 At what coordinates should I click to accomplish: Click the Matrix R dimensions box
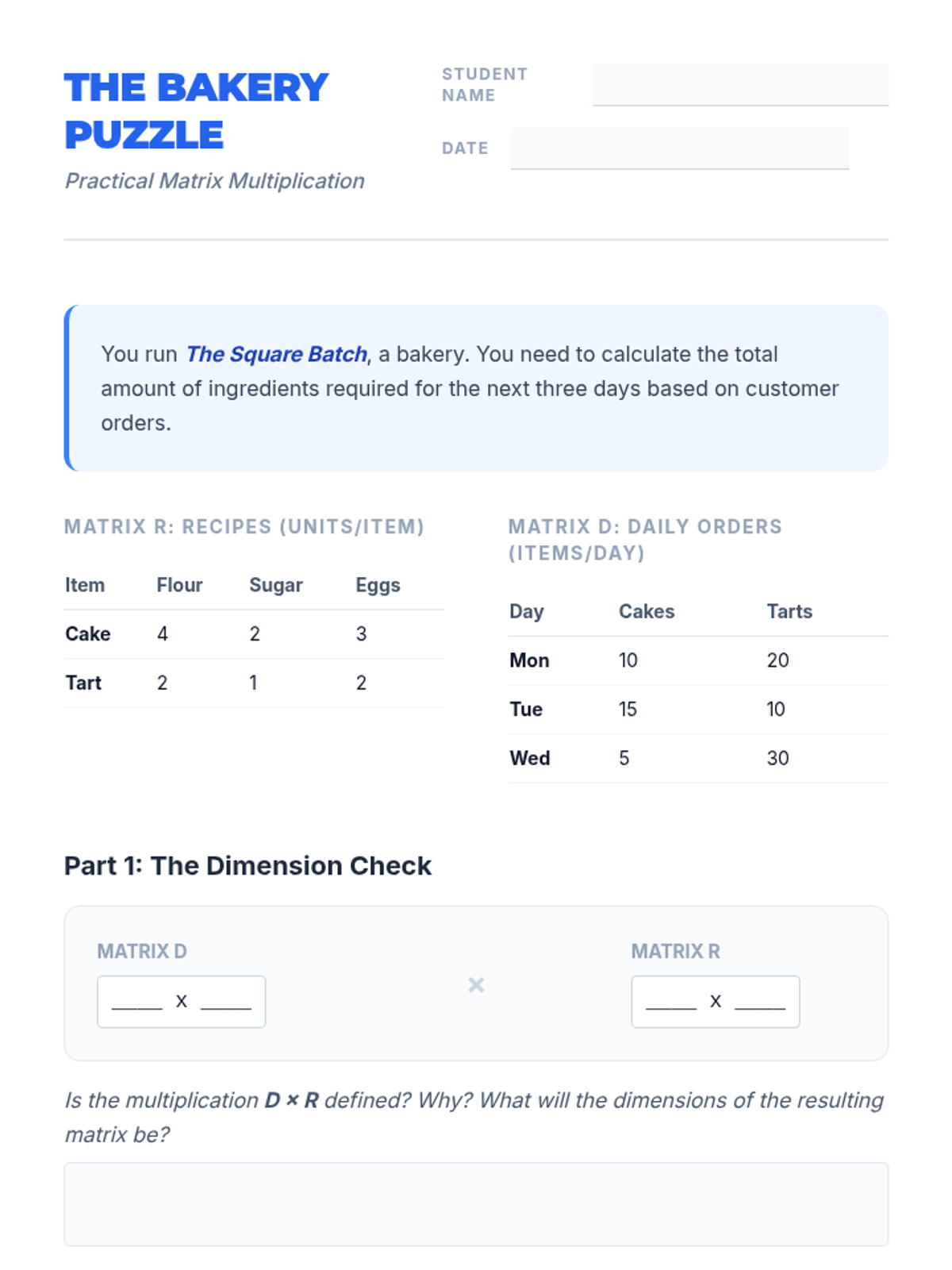pos(715,1001)
